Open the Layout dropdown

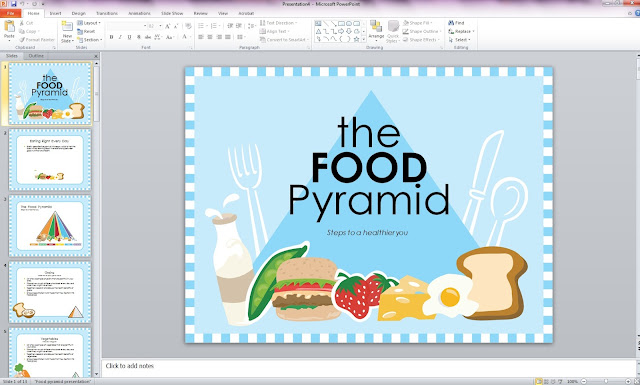pyautogui.click(x=89, y=23)
